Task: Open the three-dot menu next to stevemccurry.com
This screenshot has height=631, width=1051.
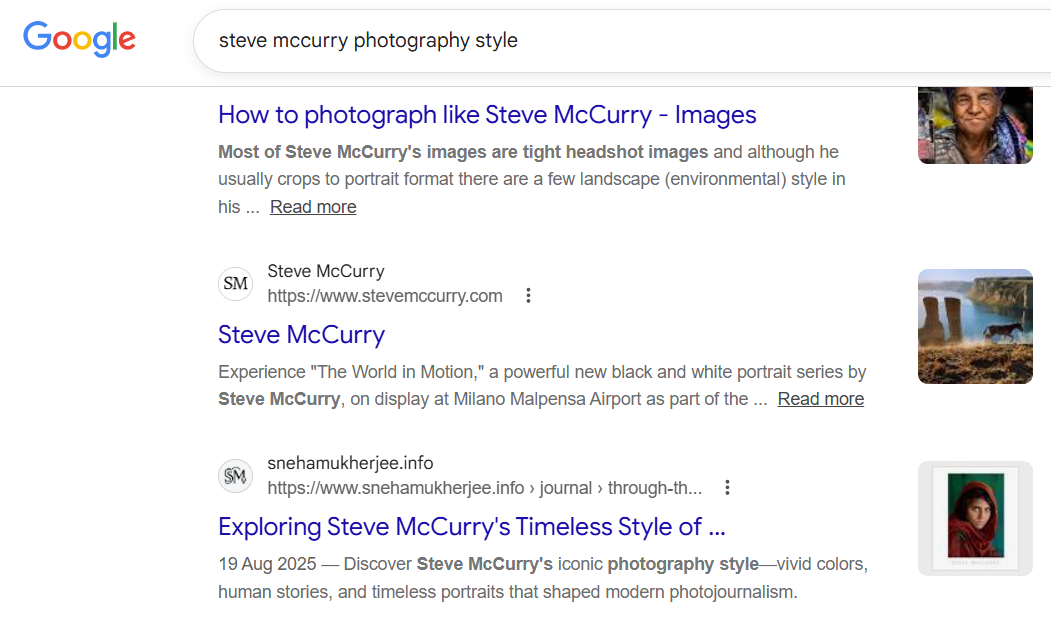Action: point(529,296)
